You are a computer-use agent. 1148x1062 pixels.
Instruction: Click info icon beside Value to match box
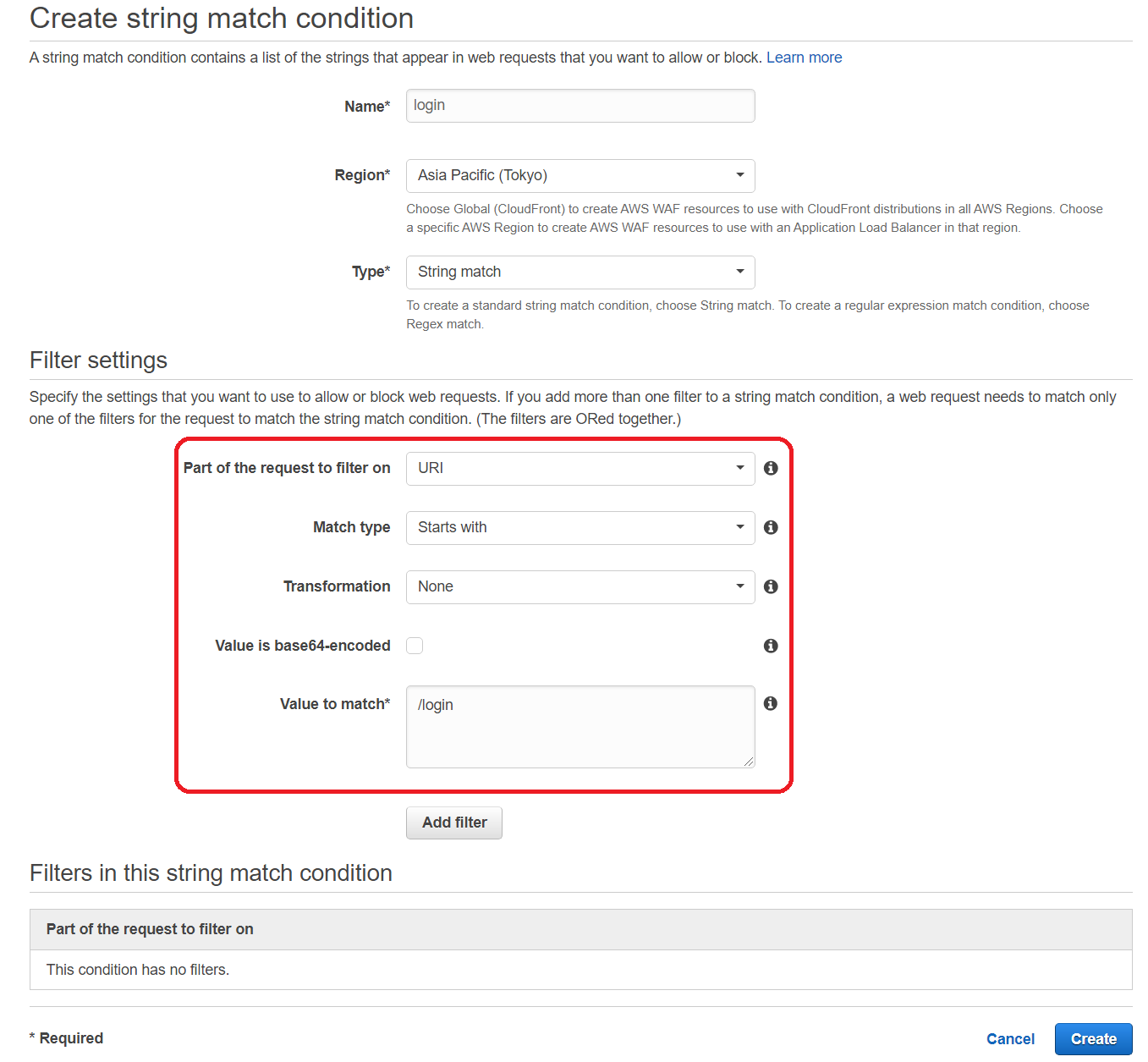click(x=771, y=703)
